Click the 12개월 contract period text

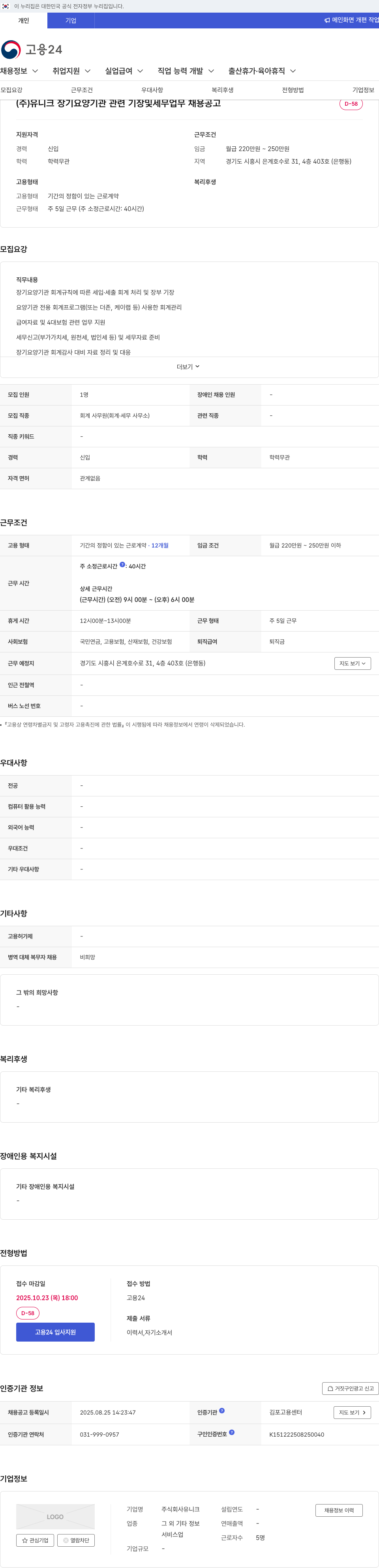(x=159, y=546)
